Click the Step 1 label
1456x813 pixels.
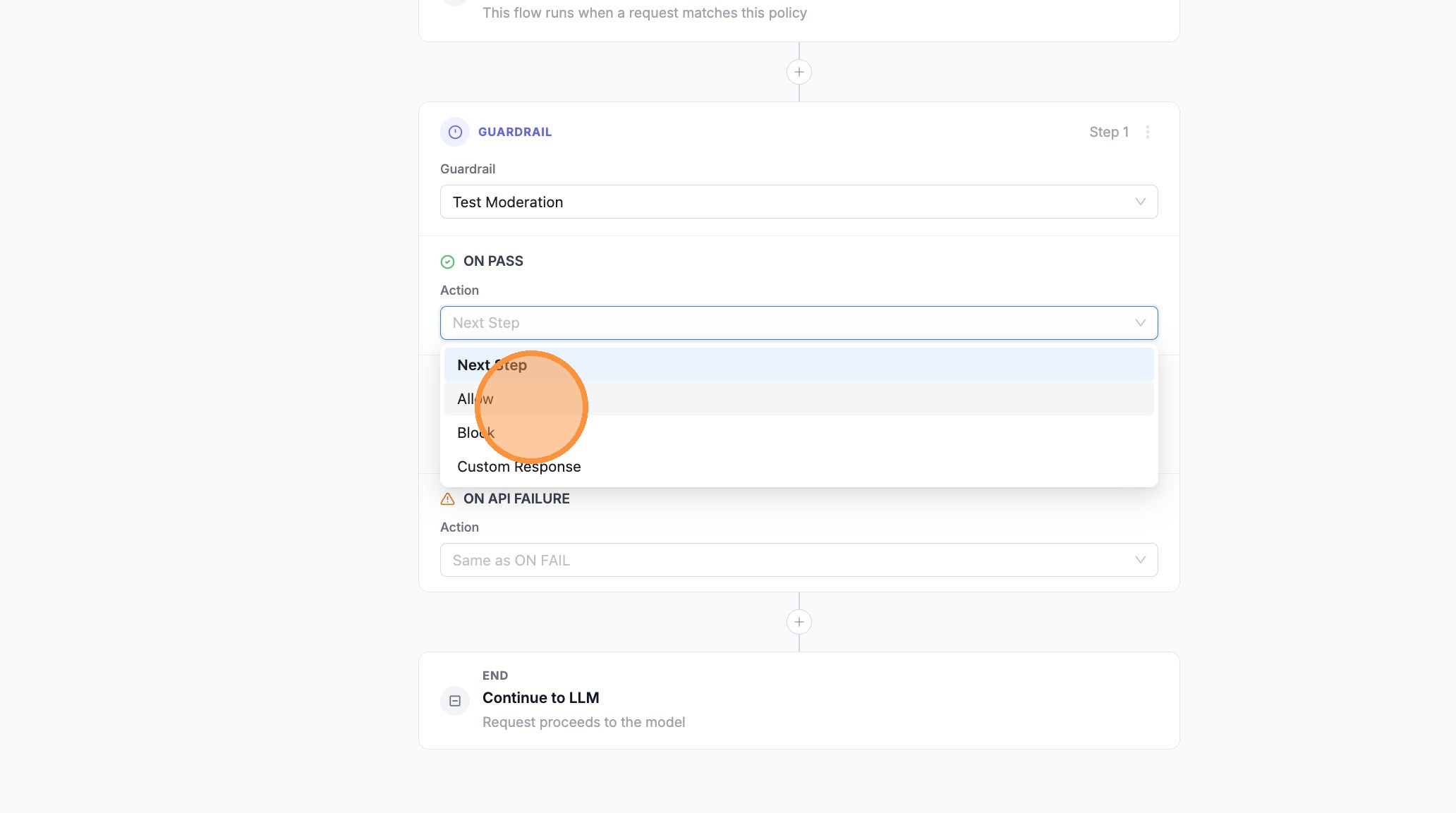click(x=1108, y=132)
